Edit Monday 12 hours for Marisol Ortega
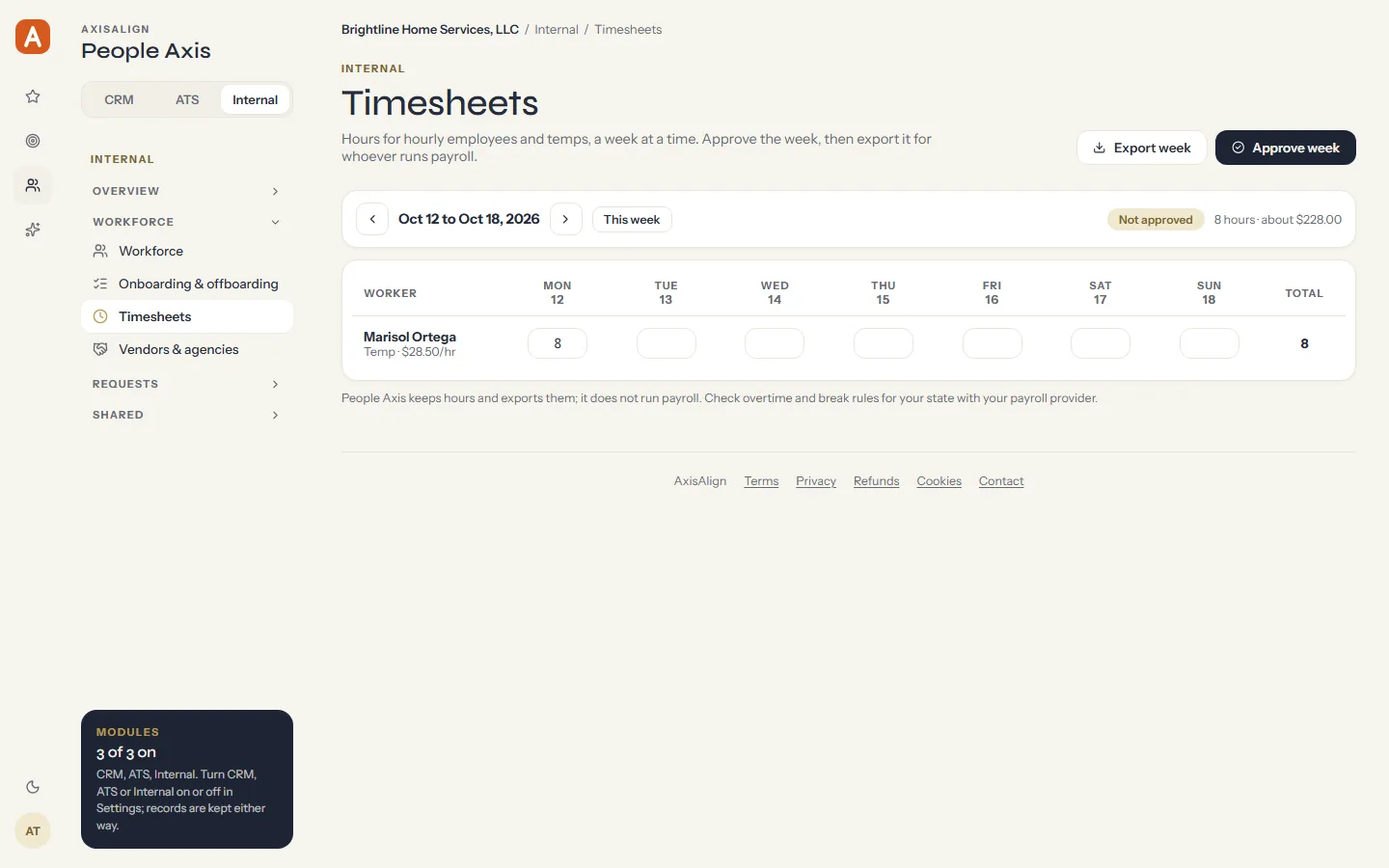Viewport: 1389px width, 868px height. pos(558,343)
